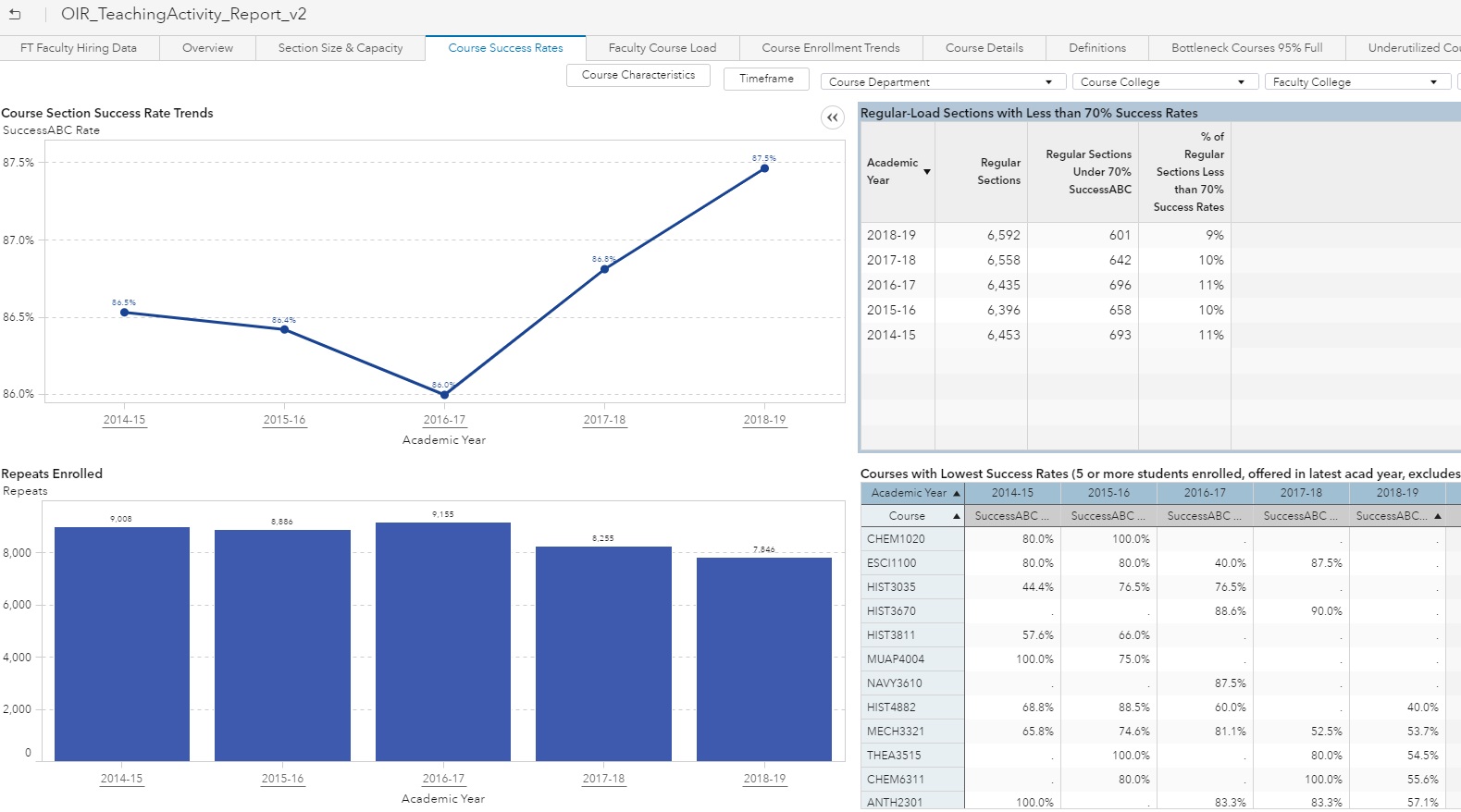1461x812 pixels.
Task: Select the MECH3321 course row
Action: coord(896,732)
